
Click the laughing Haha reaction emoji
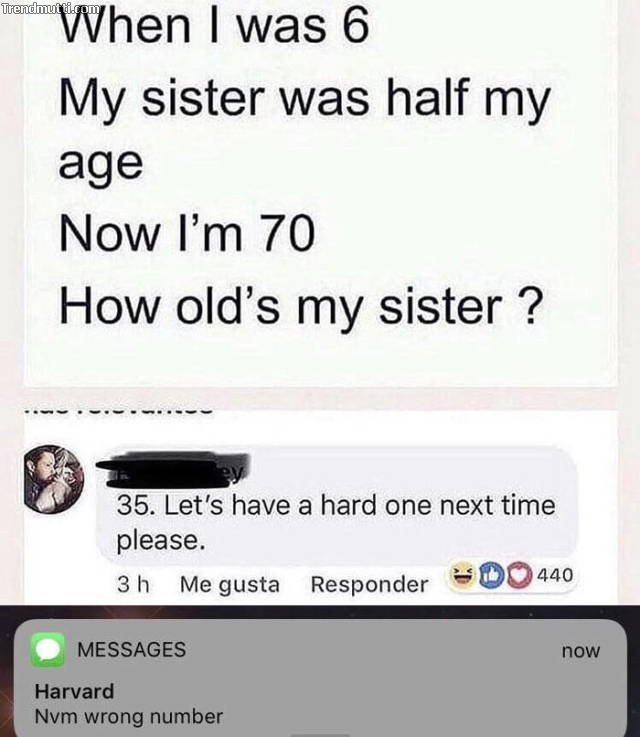pyautogui.click(x=462, y=574)
